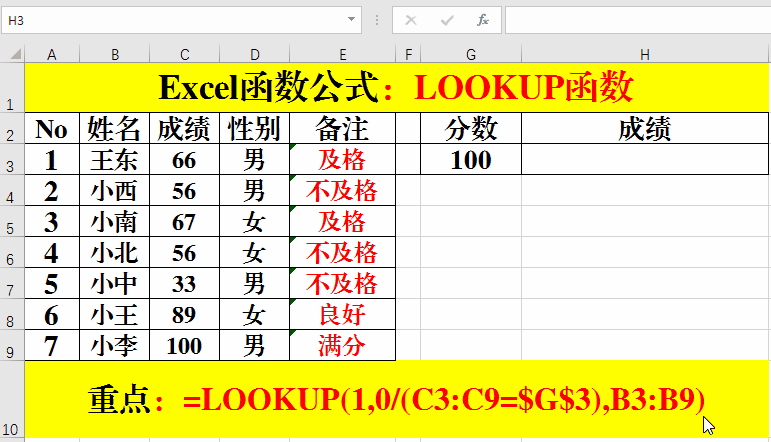The image size is (771, 442).
Task: Open Insert Function fx dialog
Action: 483,20
